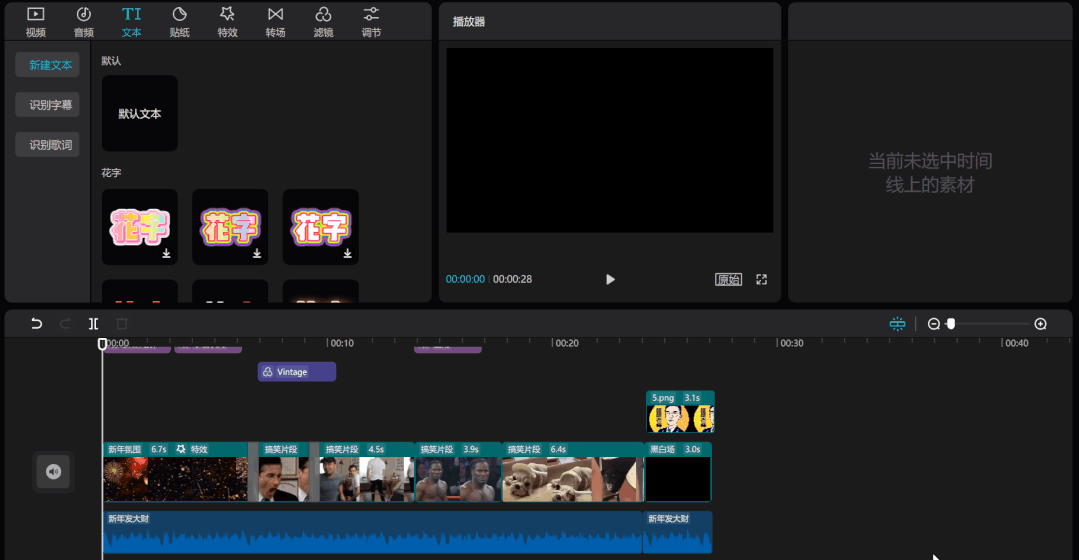This screenshot has height=560, width=1079.
Task: Download the first pink 花字 style
Action: coord(167,254)
